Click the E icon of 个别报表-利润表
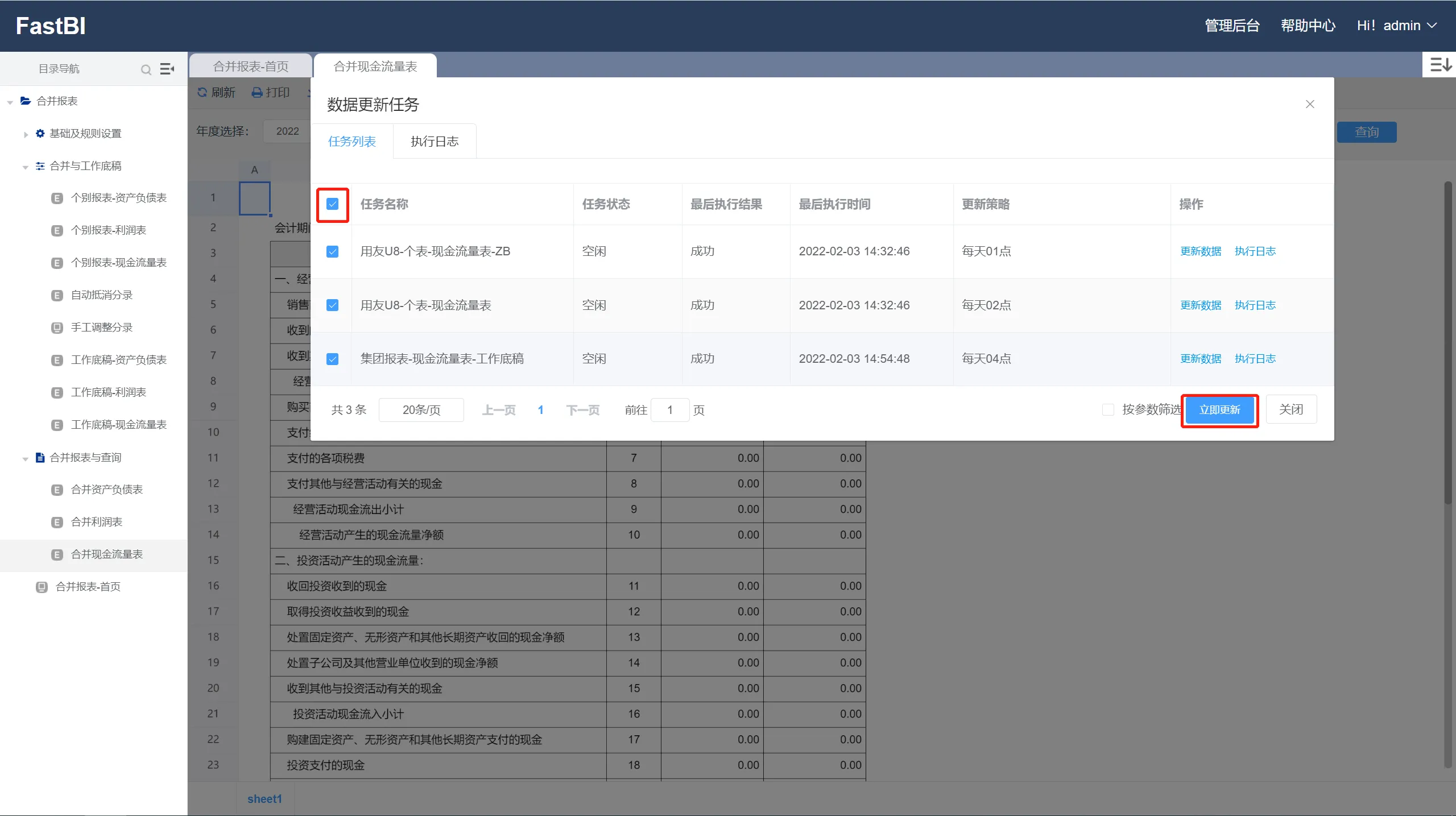 tap(57, 230)
